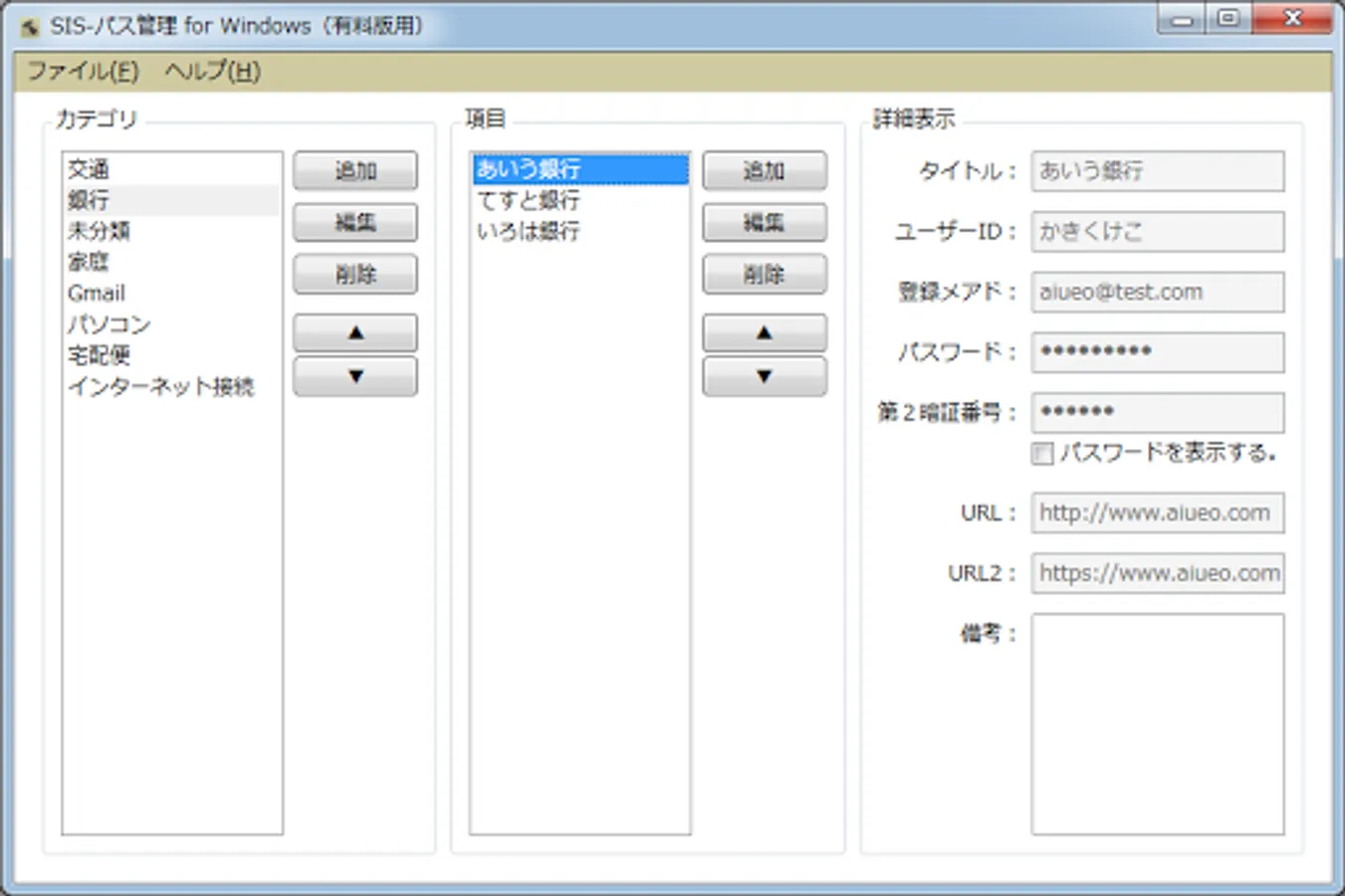Click the 備考 notes text area

pos(1158,724)
